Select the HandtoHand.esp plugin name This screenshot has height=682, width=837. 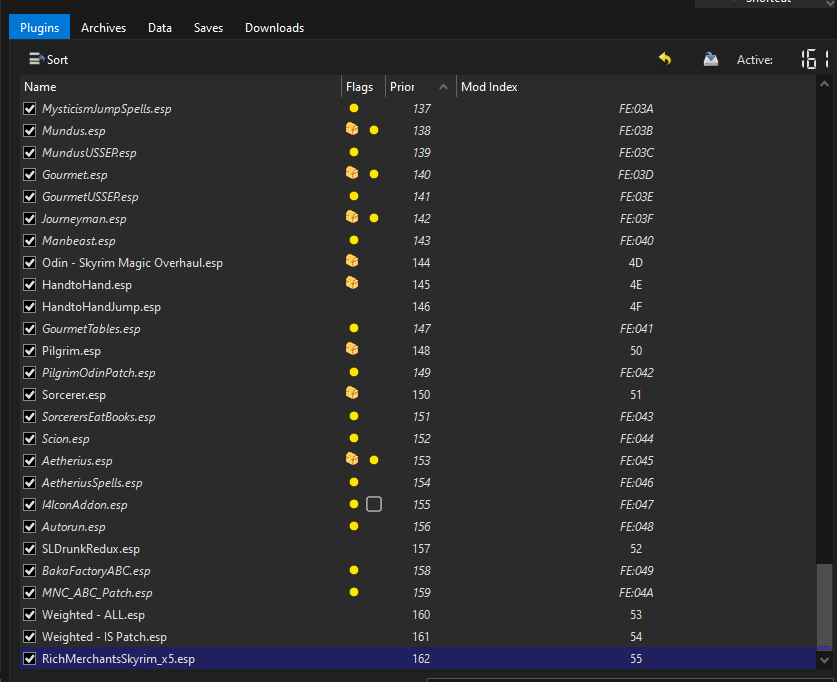[86, 285]
